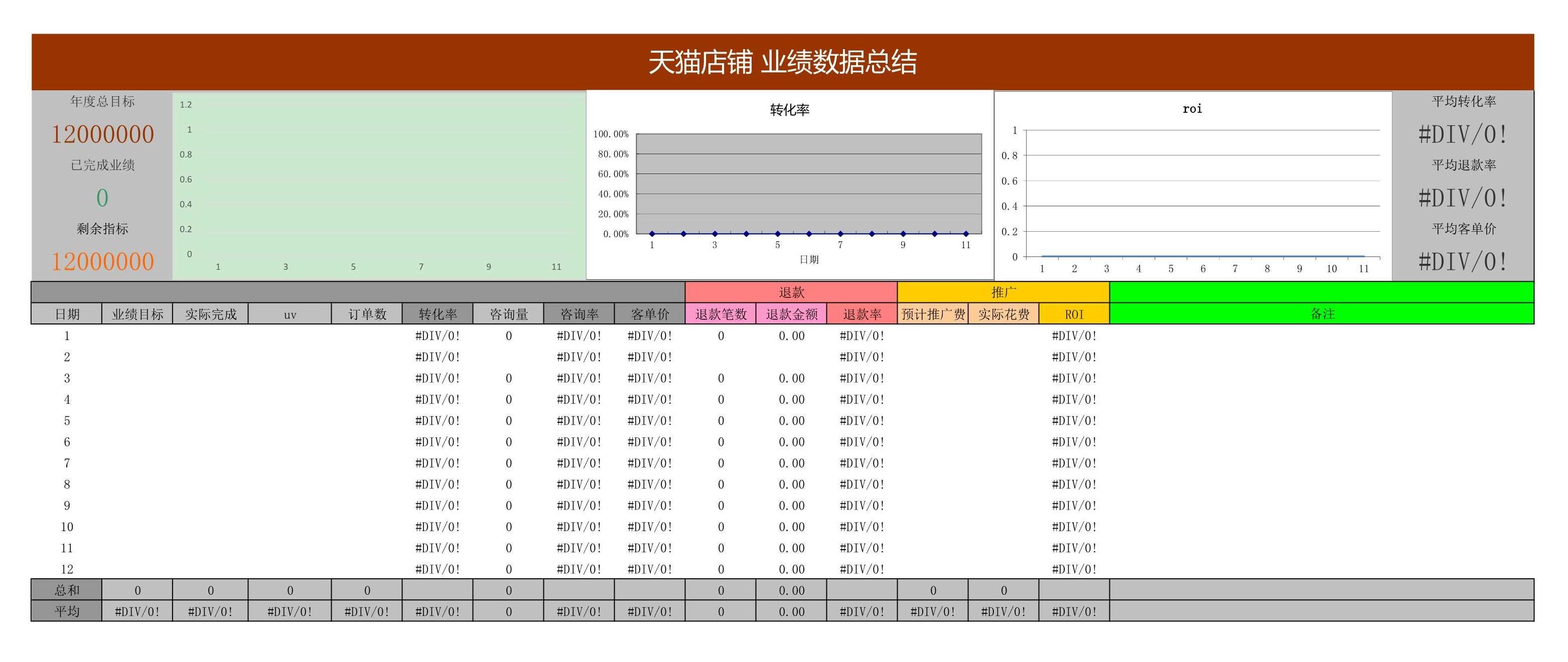The width and height of the screenshot is (1568, 662).
Task: Click the 日期 axis label under 转化率 chart
Action: tap(809, 260)
